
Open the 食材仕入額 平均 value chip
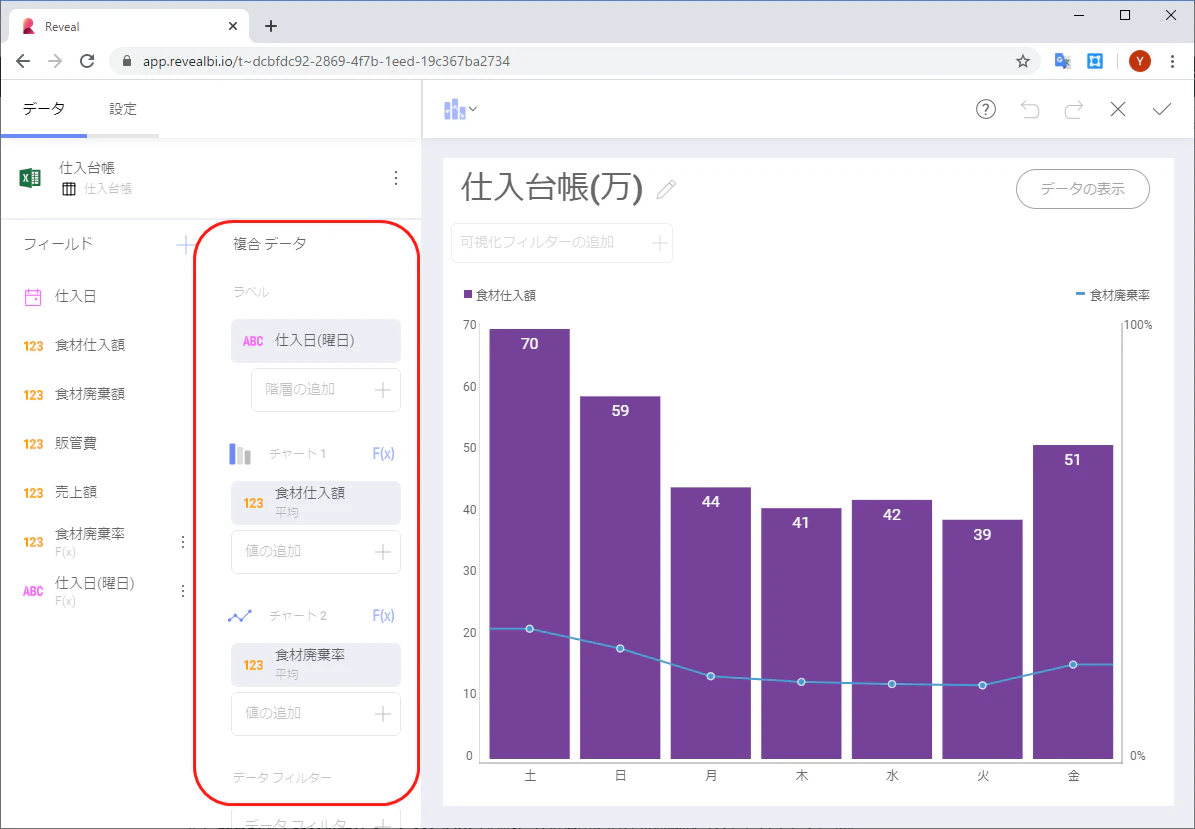tap(316, 503)
